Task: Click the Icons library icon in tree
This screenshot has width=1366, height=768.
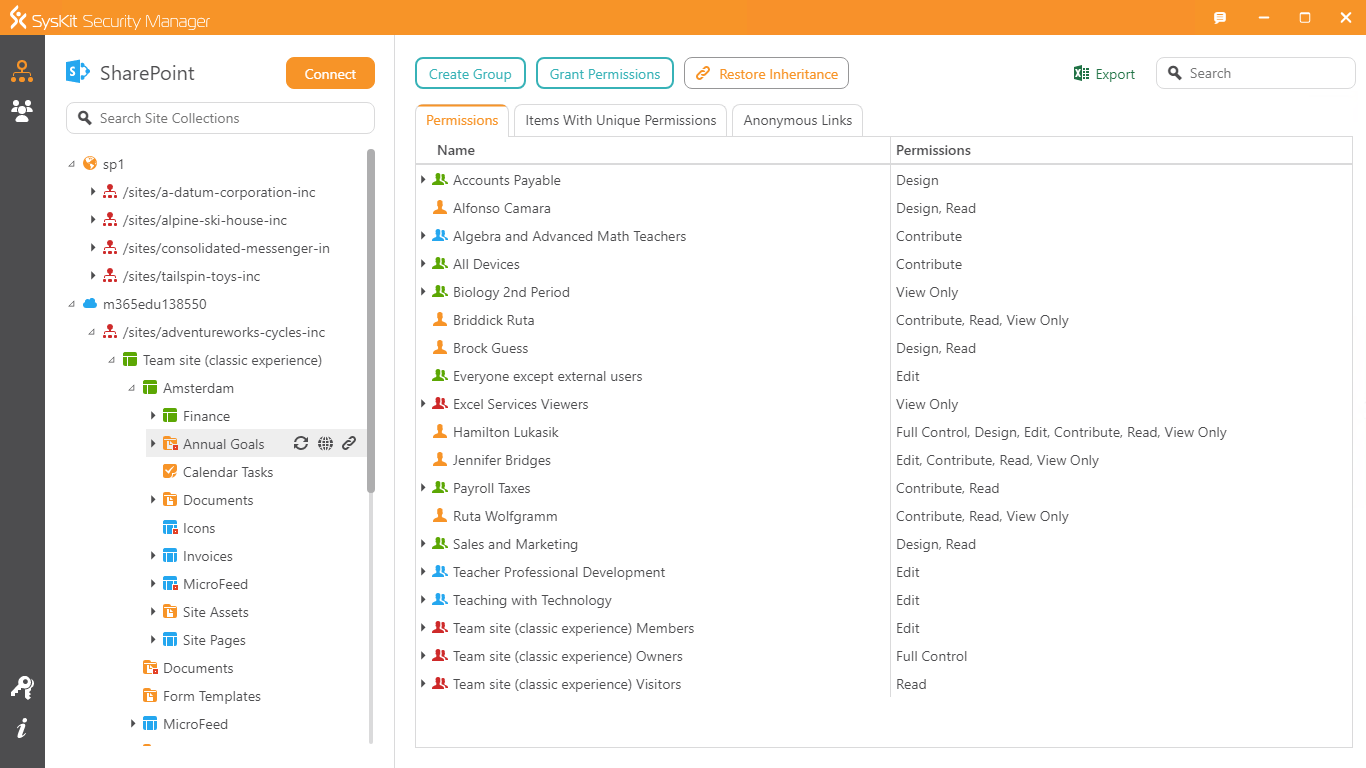Action: pyautogui.click(x=170, y=528)
